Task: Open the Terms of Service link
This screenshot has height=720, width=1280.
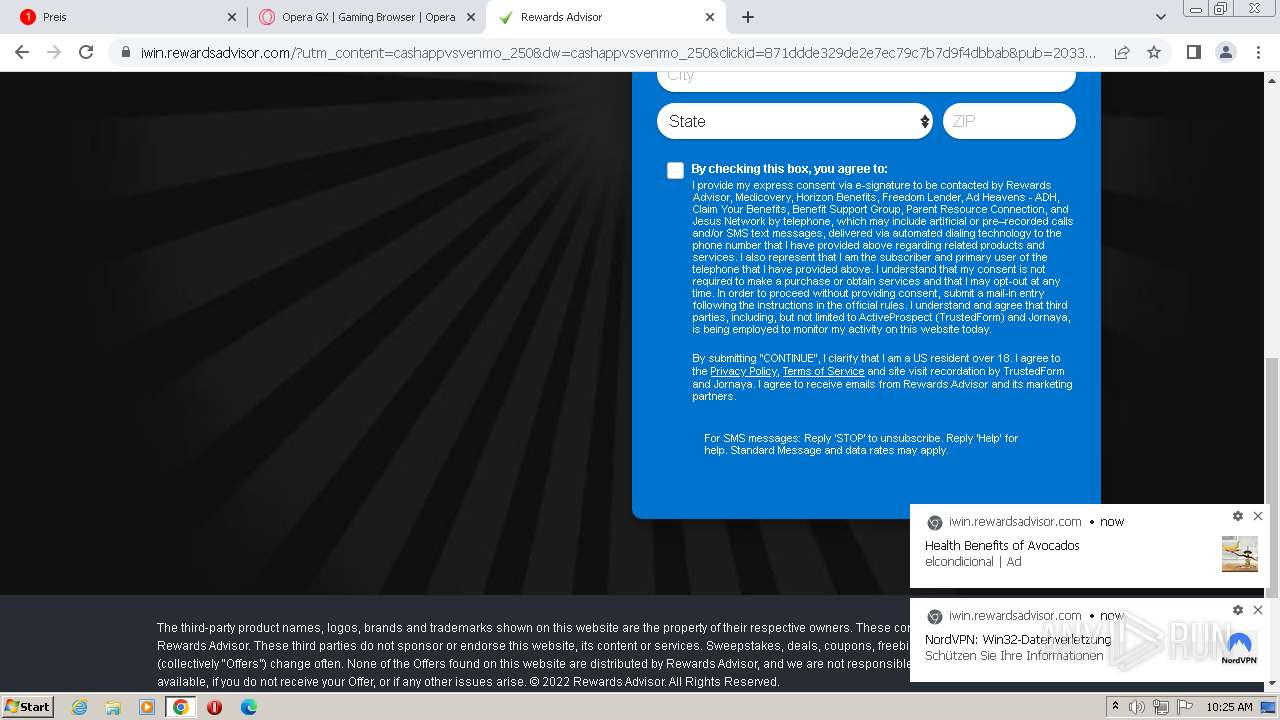Action: coord(823,371)
